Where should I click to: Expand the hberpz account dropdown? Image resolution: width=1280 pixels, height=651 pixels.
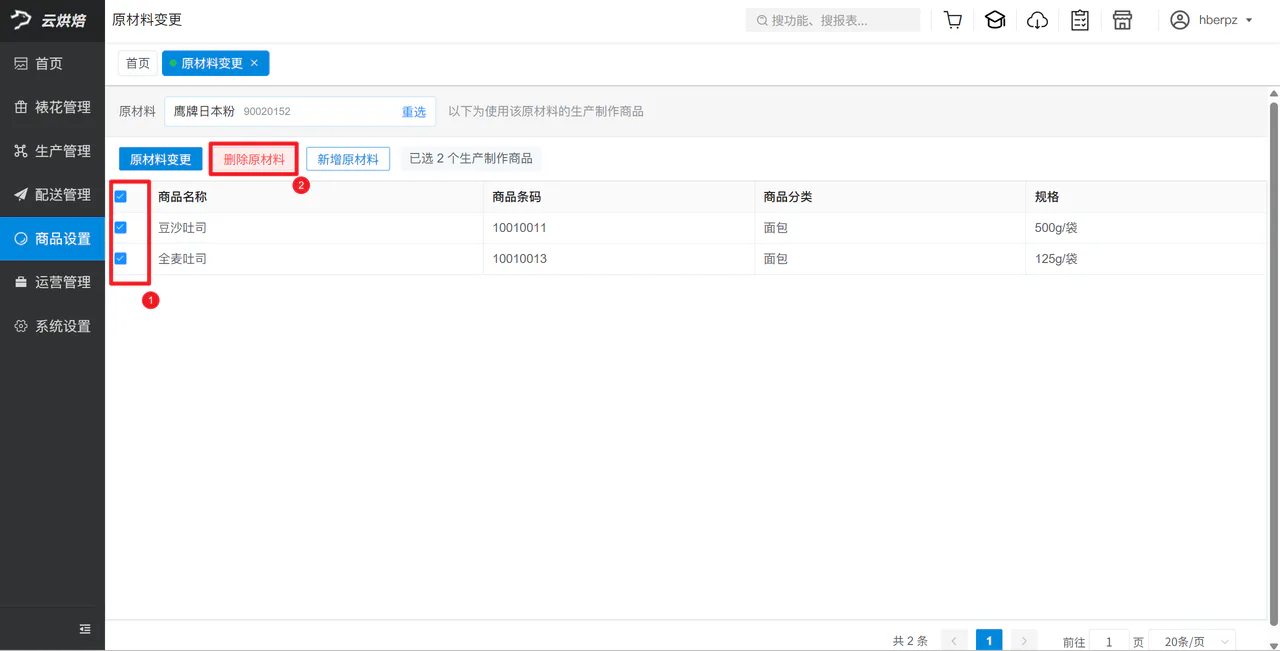1225,20
